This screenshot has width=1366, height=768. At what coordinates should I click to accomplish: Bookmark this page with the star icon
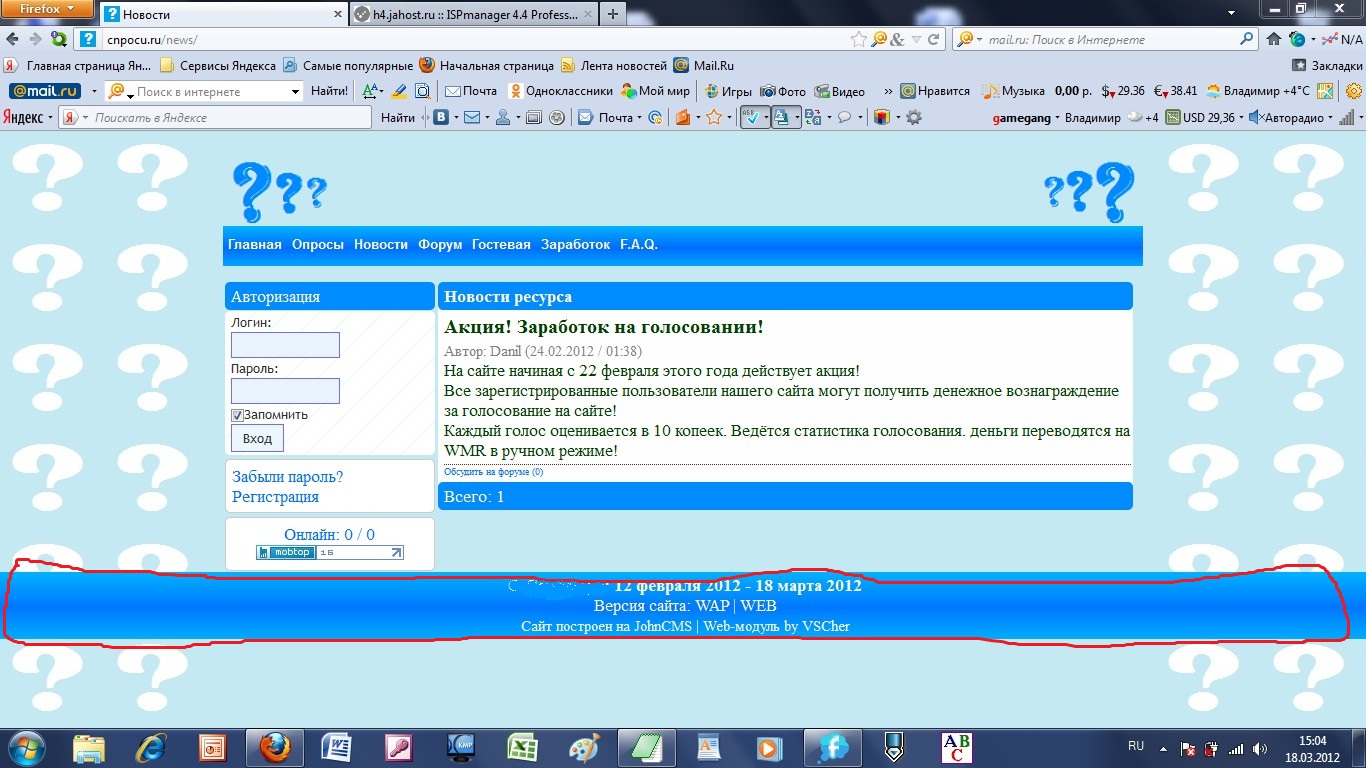click(858, 40)
